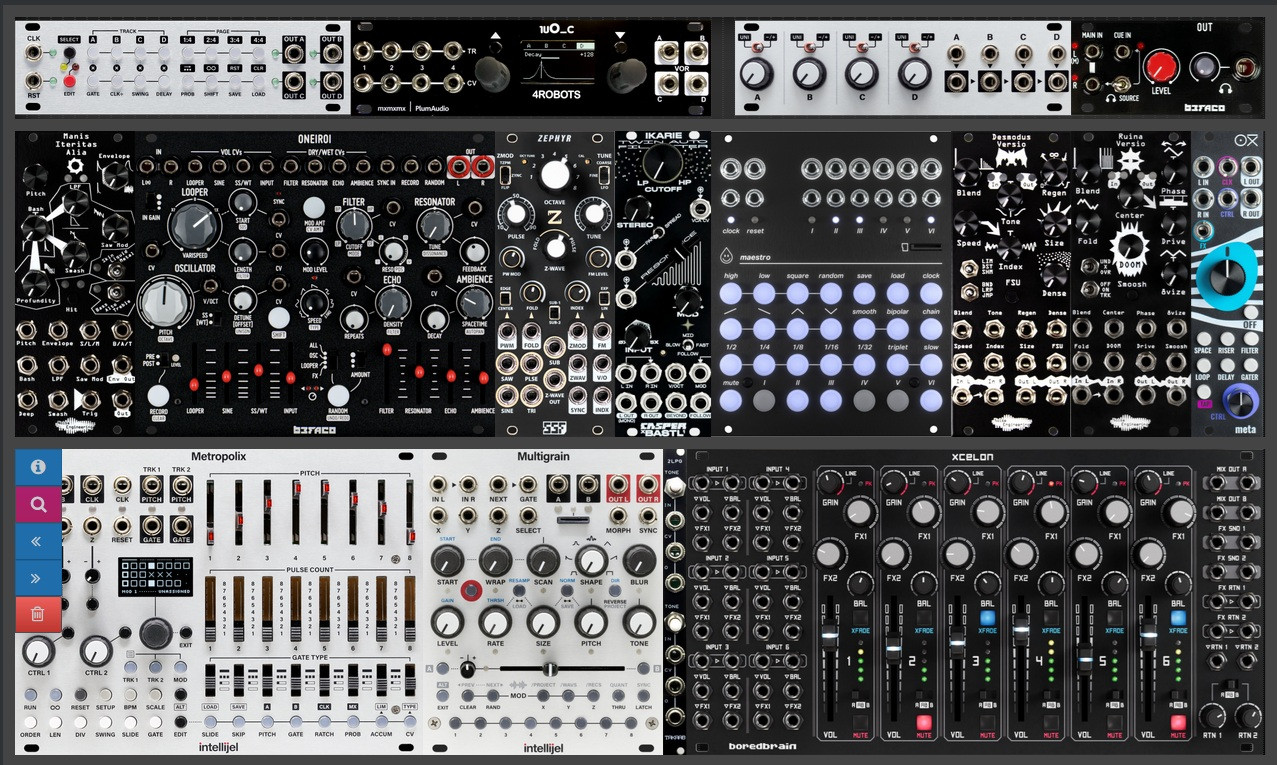Click Metropolix stage button labeled ACCUM
The image size is (1279, 765).
380,722
